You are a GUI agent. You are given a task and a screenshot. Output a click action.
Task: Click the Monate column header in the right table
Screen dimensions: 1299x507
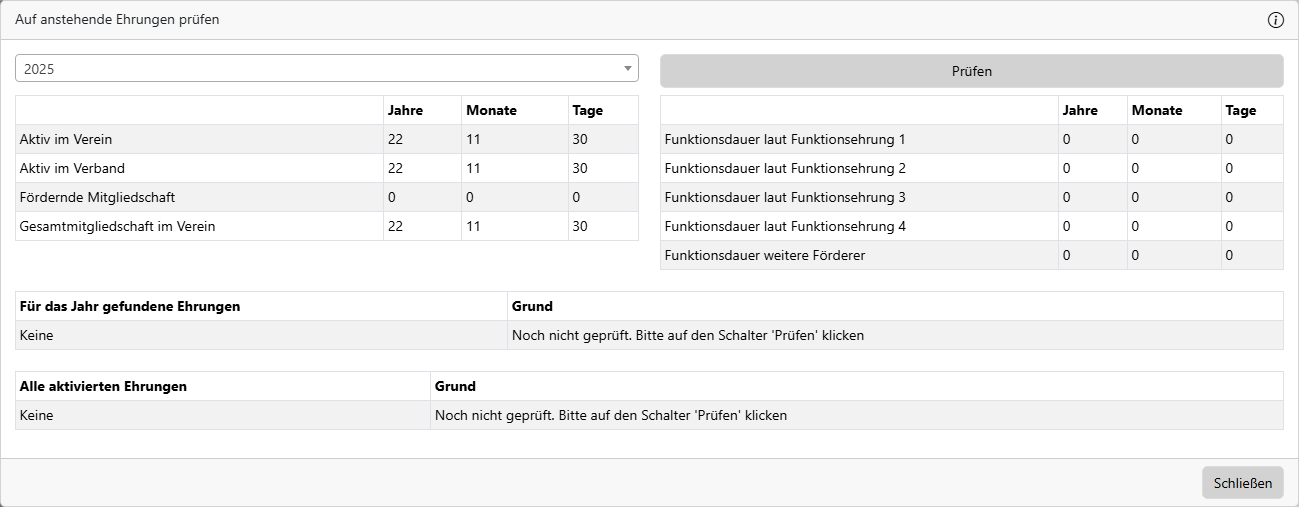1157,111
